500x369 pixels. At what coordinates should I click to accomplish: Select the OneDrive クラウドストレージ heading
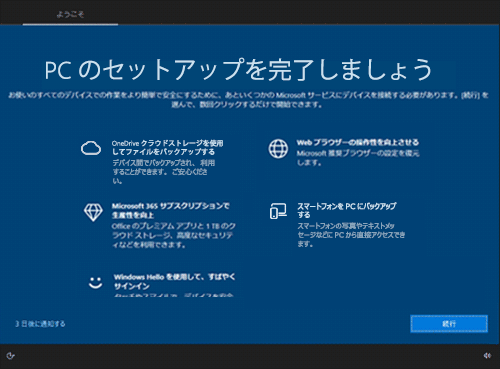pyautogui.click(x=167, y=147)
